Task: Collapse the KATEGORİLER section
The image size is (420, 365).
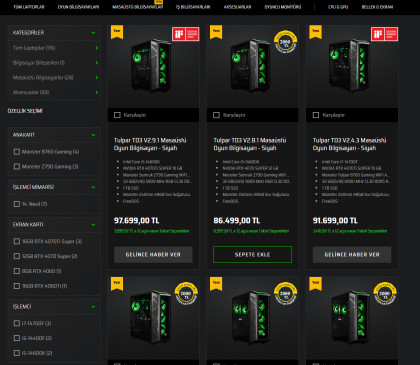Action: [x=93, y=33]
